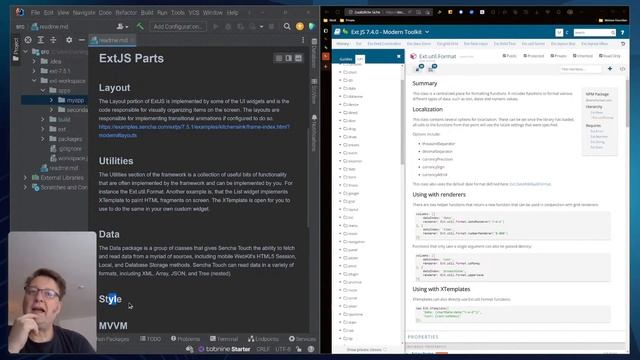Image resolution: width=640 pixels, height=360 pixels.
Task: Collapse docs tree with sidebar header icon
Action: pos(398,56)
